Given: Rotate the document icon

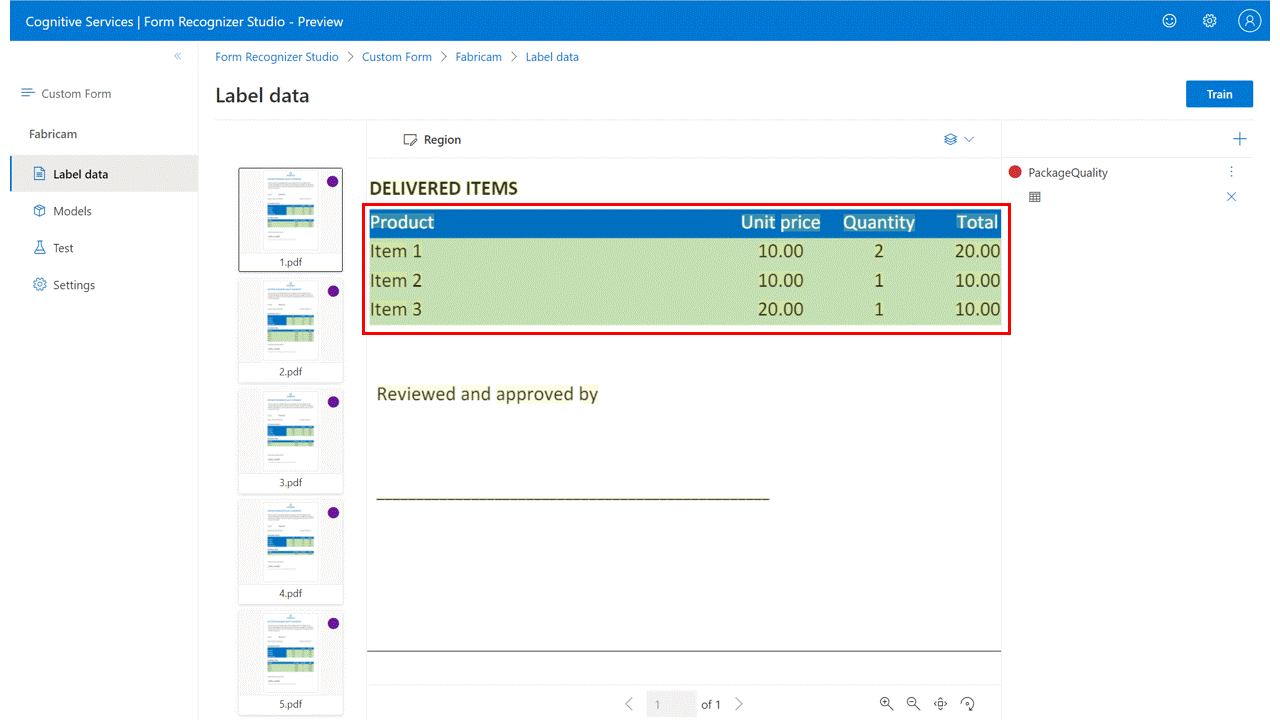Looking at the screenshot, I should pos(967,704).
